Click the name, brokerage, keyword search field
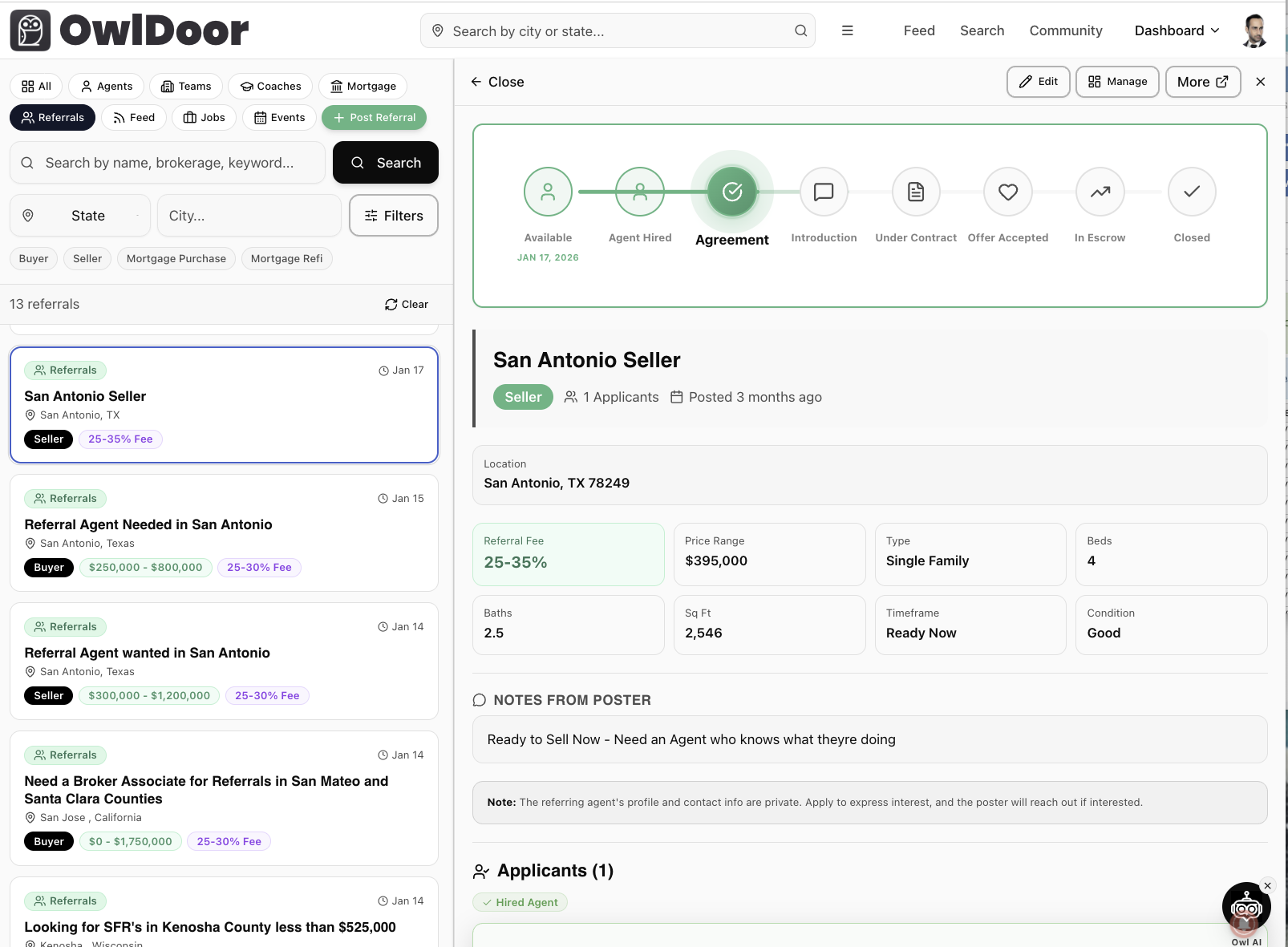 click(168, 163)
